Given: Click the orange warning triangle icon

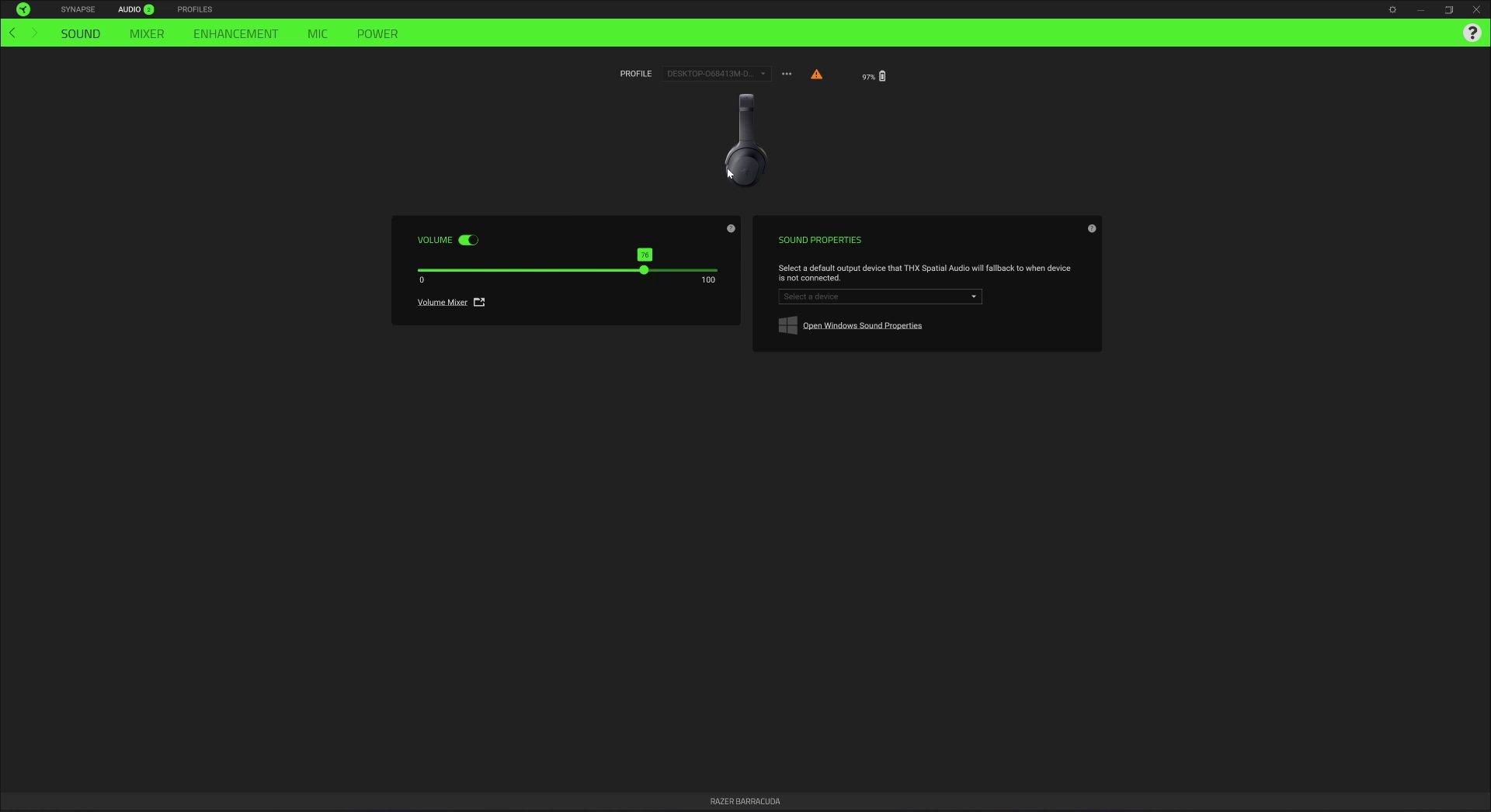Looking at the screenshot, I should [x=816, y=75].
